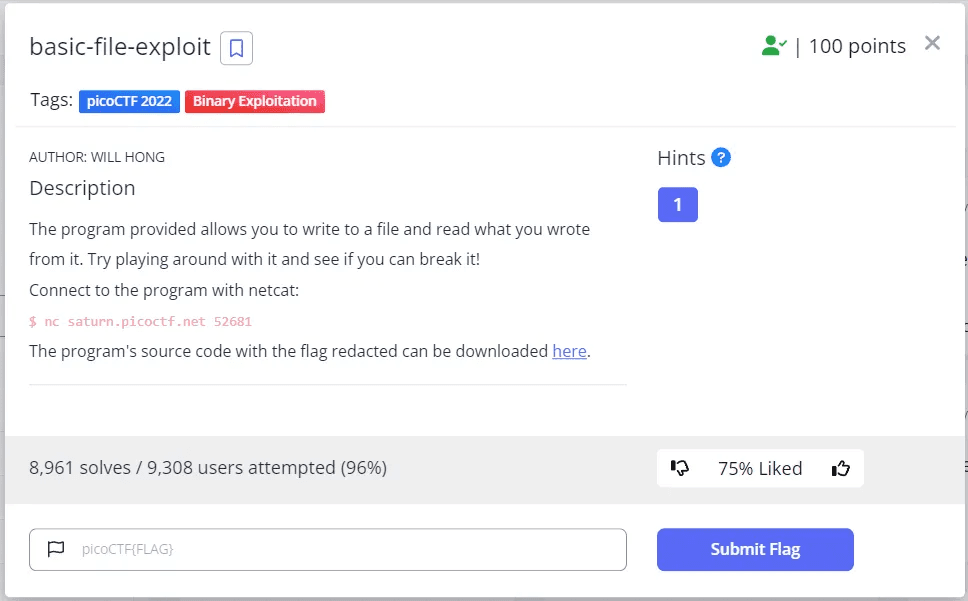
Task: Click the thumbs-up like icon
Action: pyautogui.click(x=840, y=468)
